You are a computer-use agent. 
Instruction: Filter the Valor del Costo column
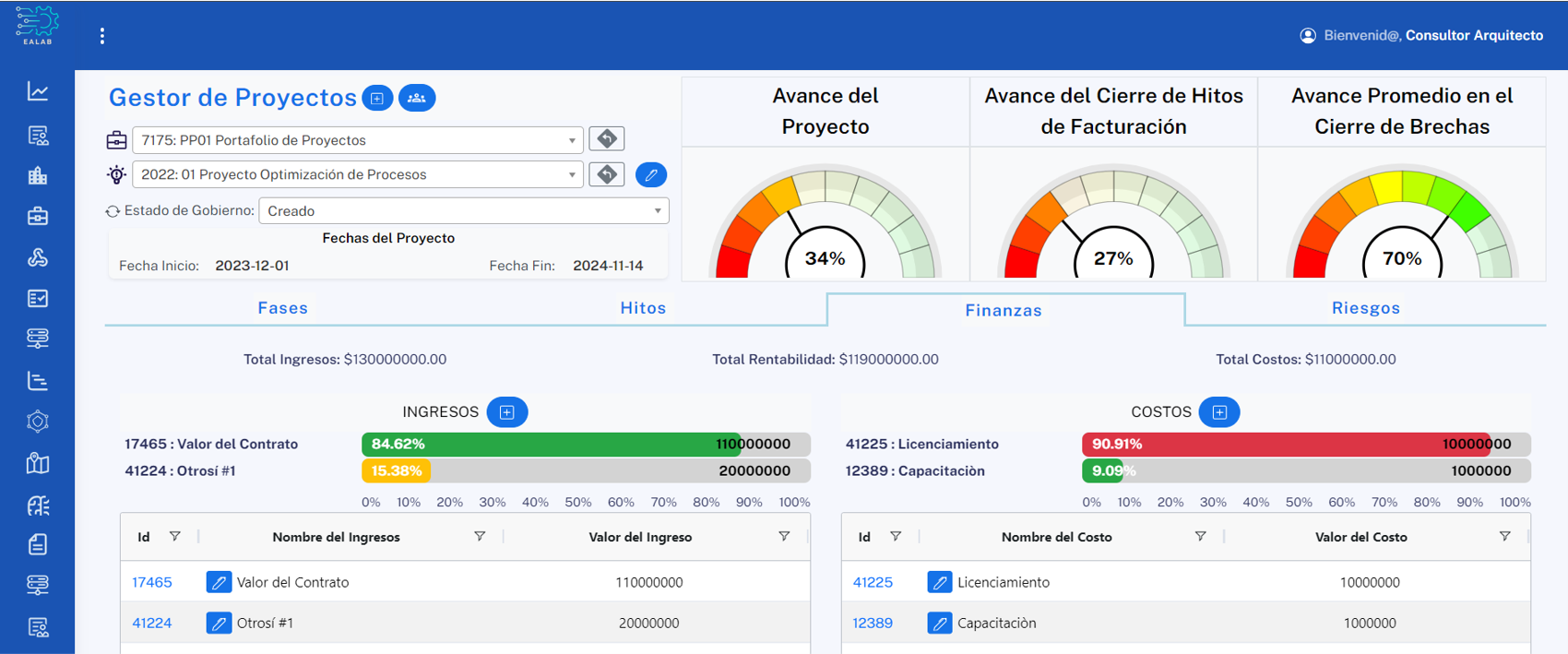click(1504, 536)
